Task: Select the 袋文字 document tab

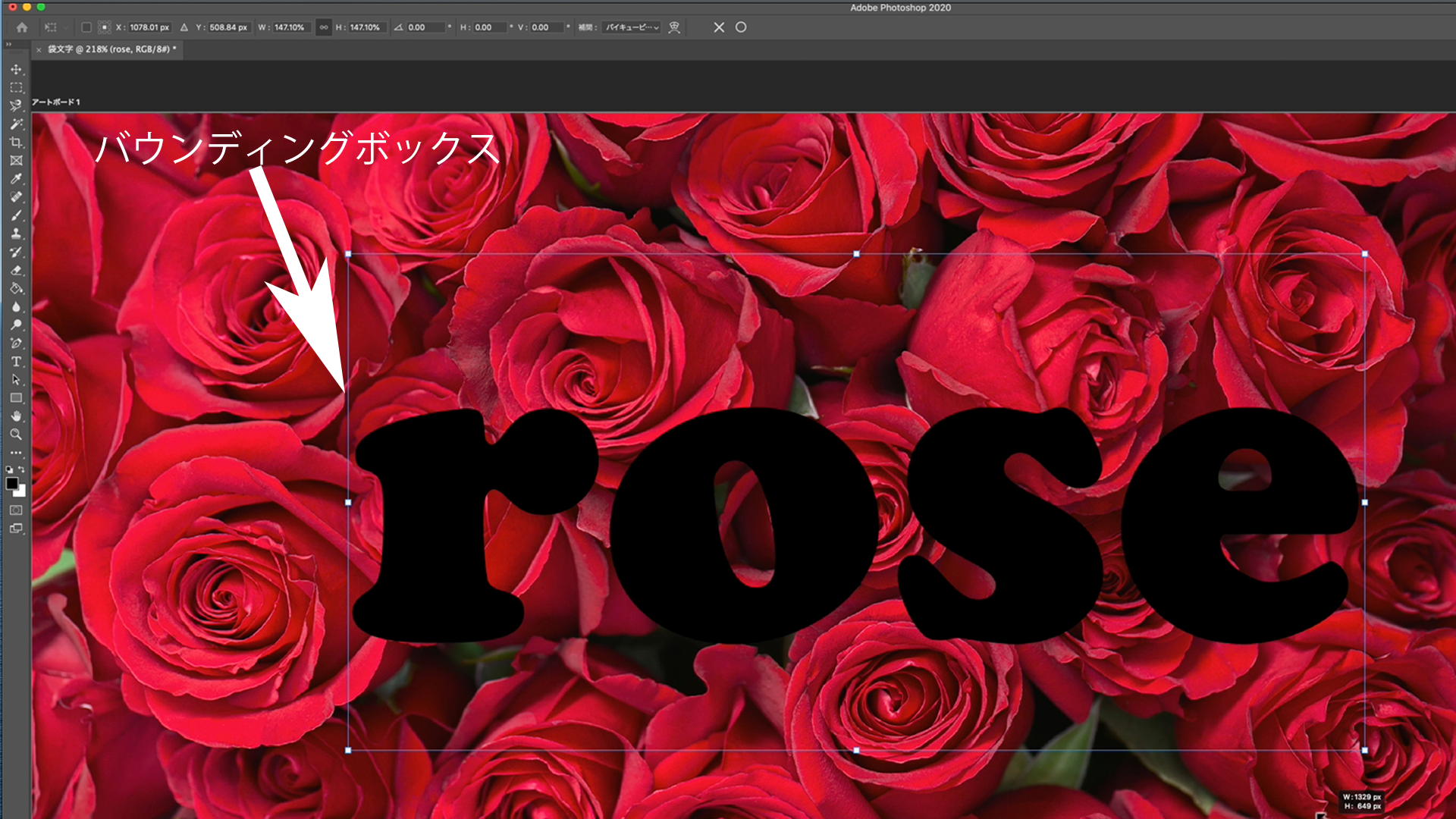Action: (x=111, y=49)
